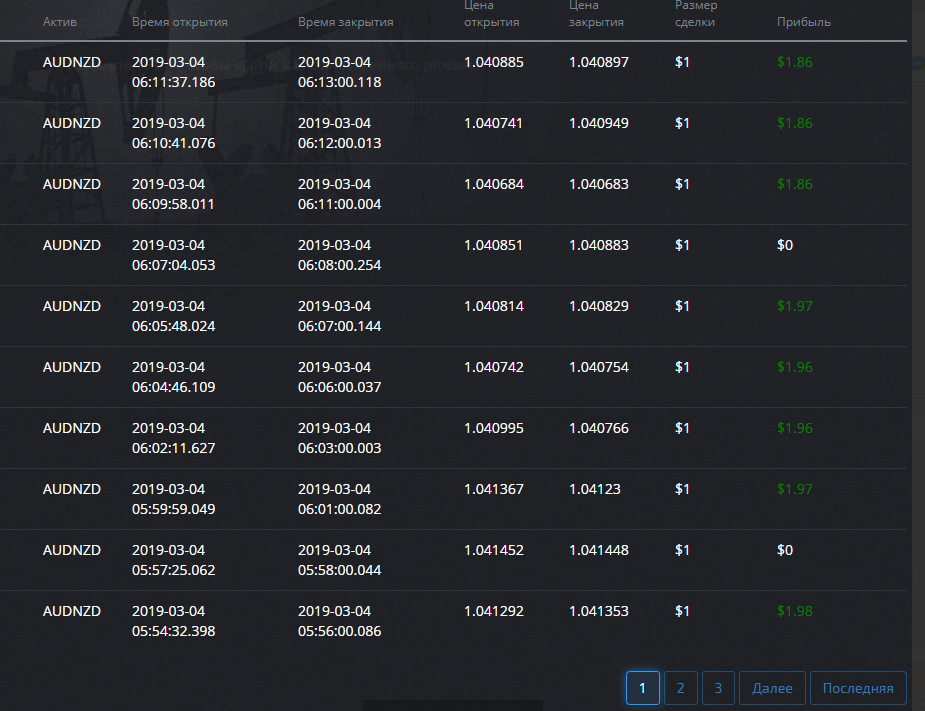Click opening price 1.041367

(x=494, y=489)
